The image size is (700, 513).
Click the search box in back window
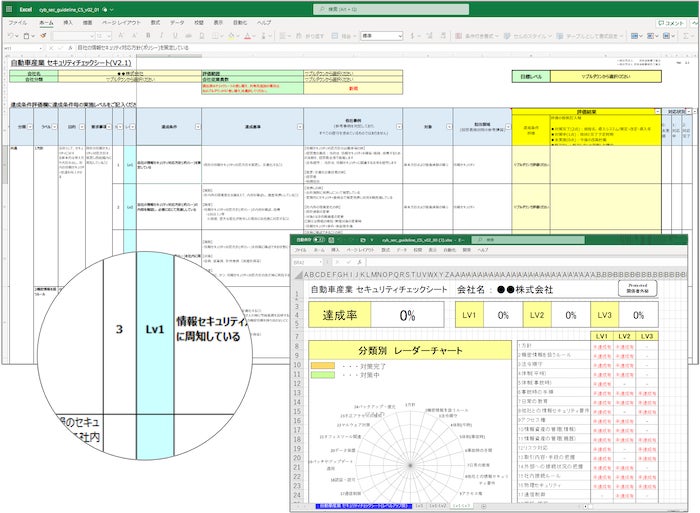coord(391,9)
